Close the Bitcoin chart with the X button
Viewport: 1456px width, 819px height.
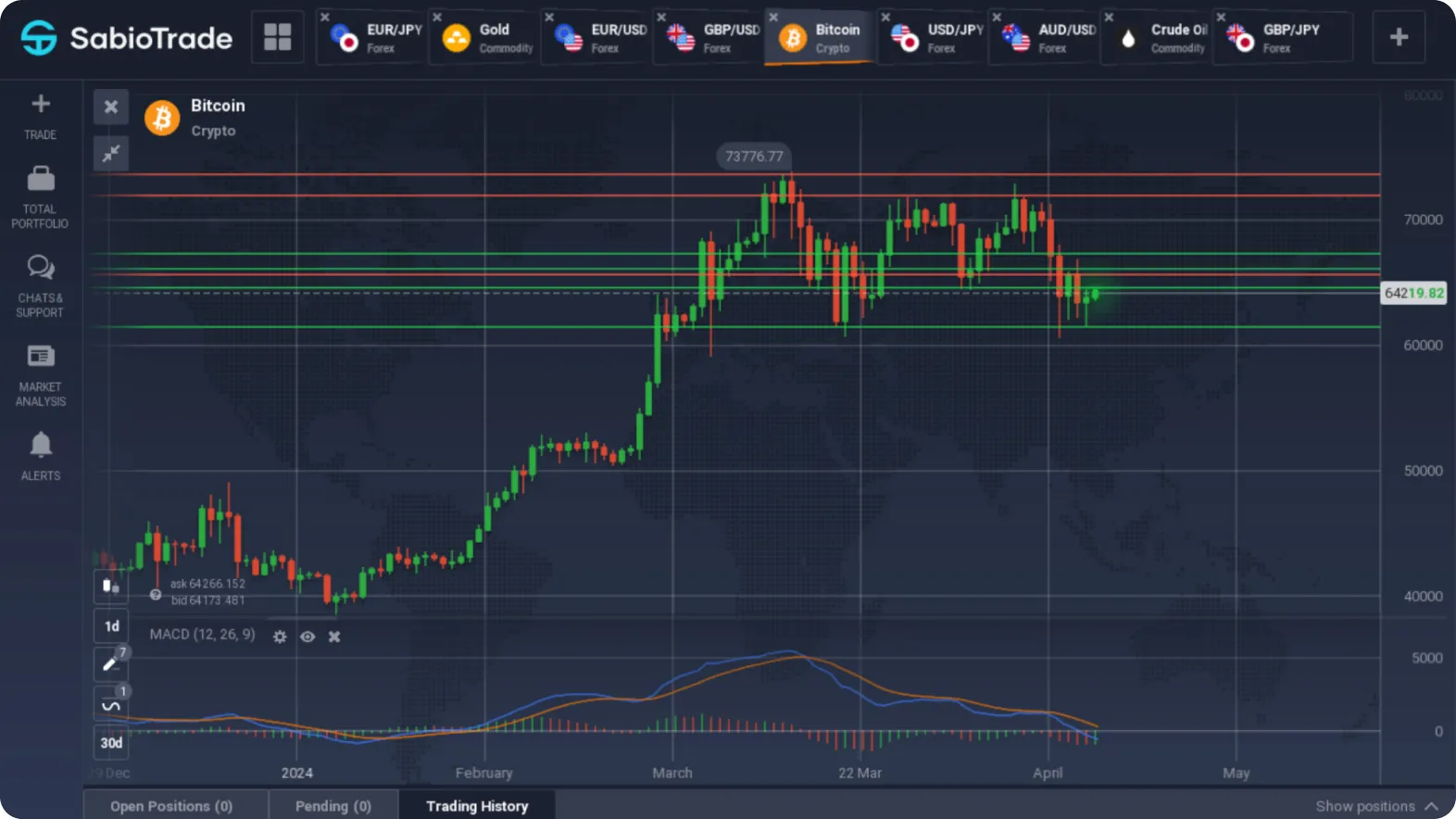[x=111, y=107]
